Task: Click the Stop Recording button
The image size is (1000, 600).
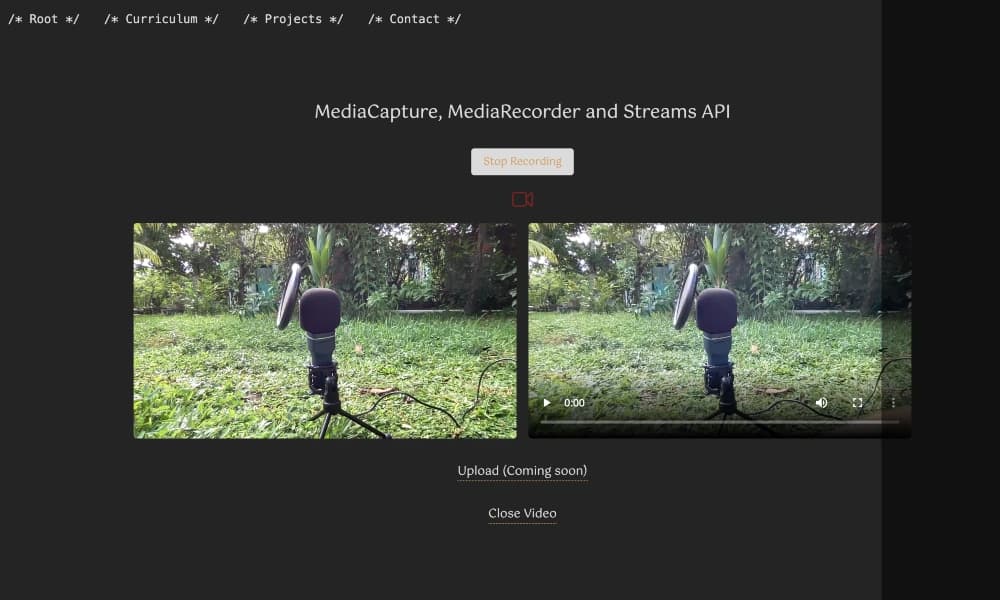Action: click(522, 161)
